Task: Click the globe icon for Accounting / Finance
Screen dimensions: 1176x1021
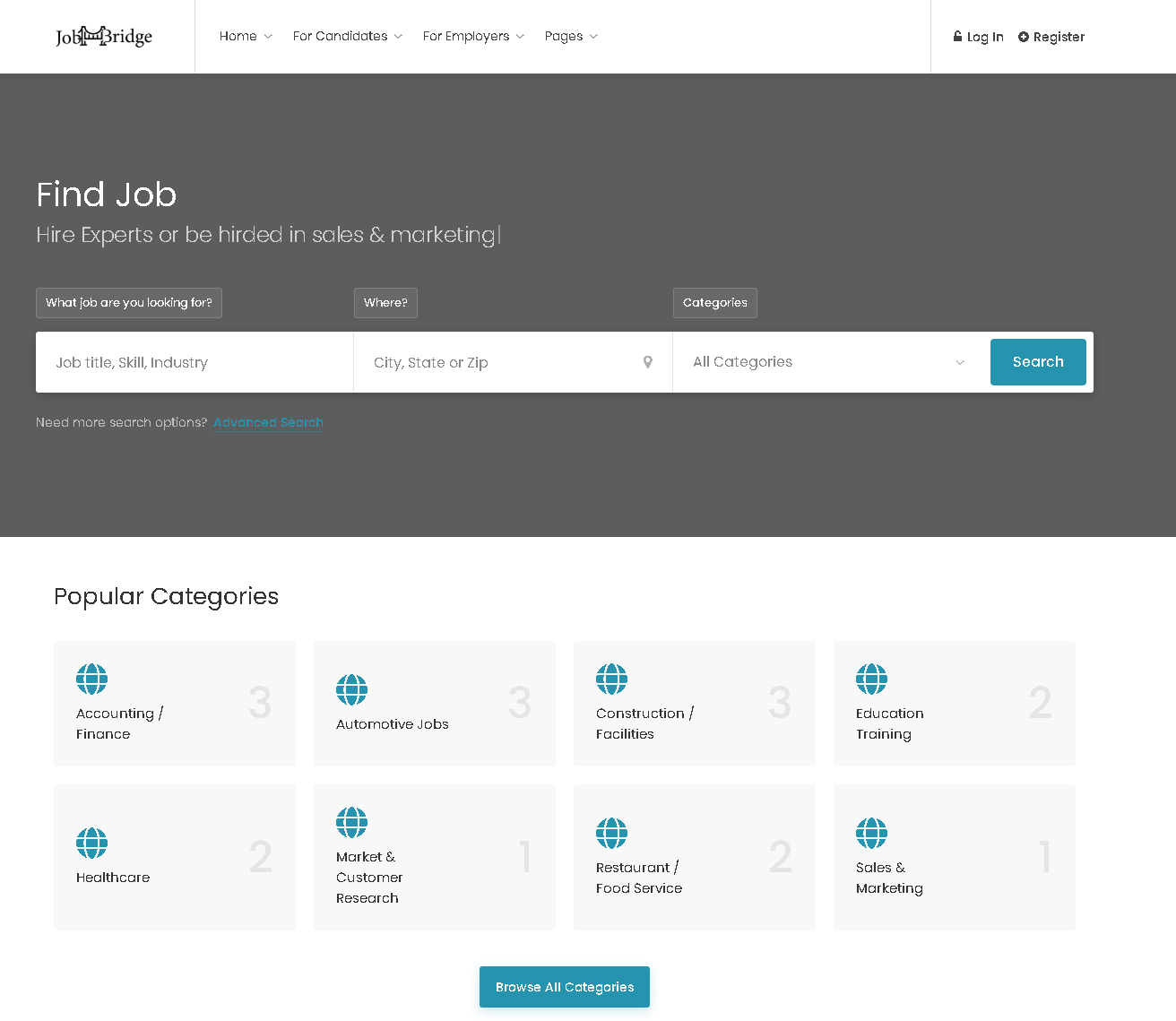Action: [x=91, y=679]
